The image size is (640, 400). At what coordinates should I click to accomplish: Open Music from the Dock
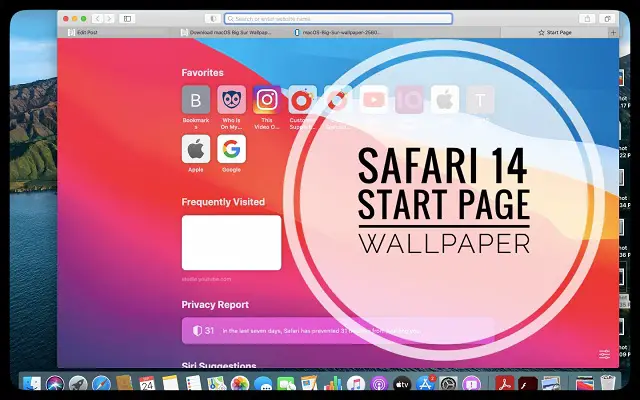point(356,384)
